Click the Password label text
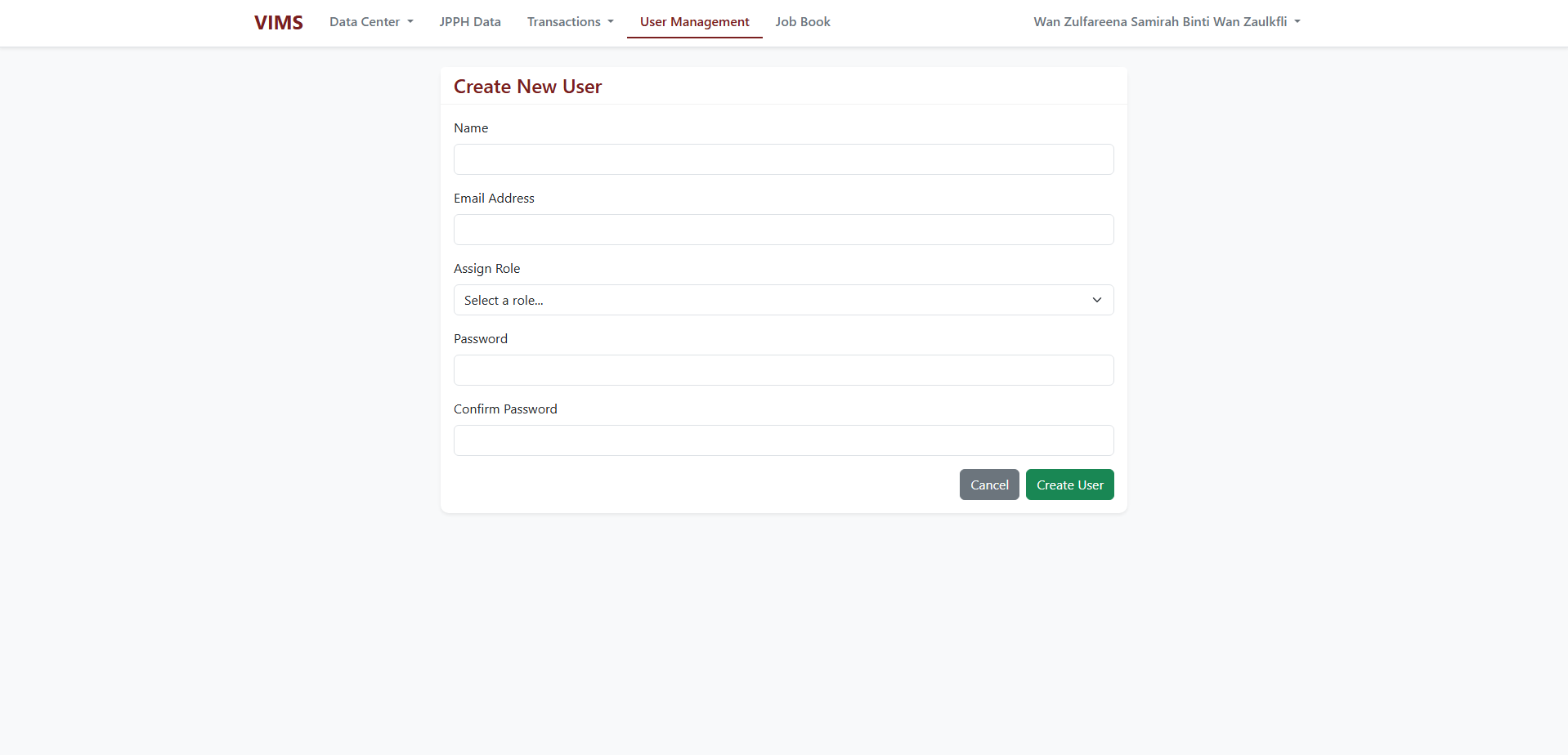This screenshot has width=1568, height=755. 481,339
